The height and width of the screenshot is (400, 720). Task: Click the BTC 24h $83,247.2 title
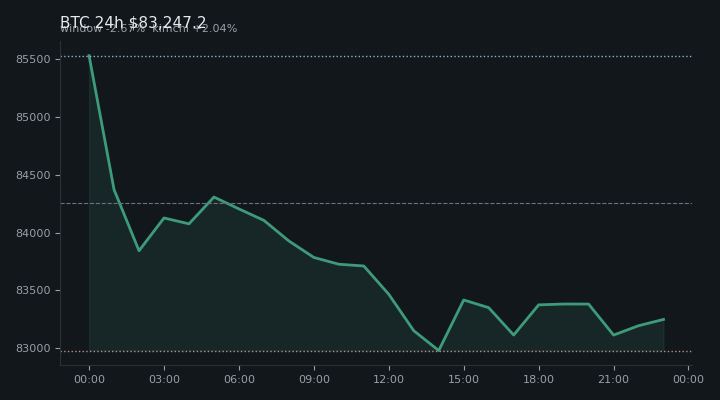click(133, 22)
